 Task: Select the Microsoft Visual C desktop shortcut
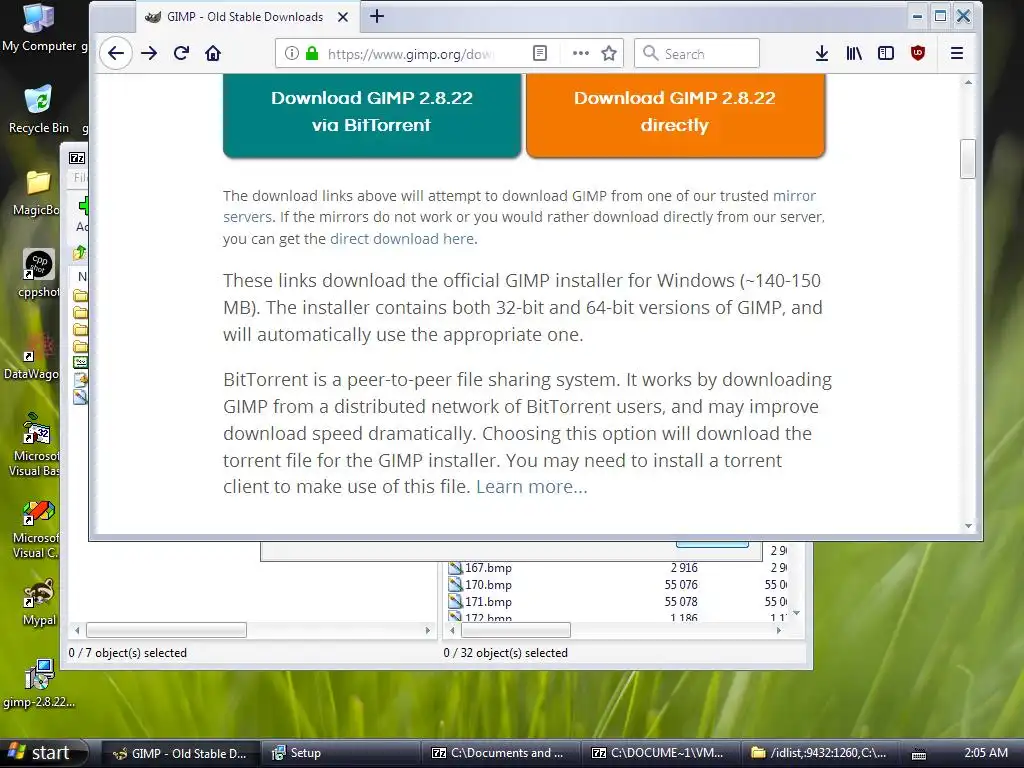point(36,529)
